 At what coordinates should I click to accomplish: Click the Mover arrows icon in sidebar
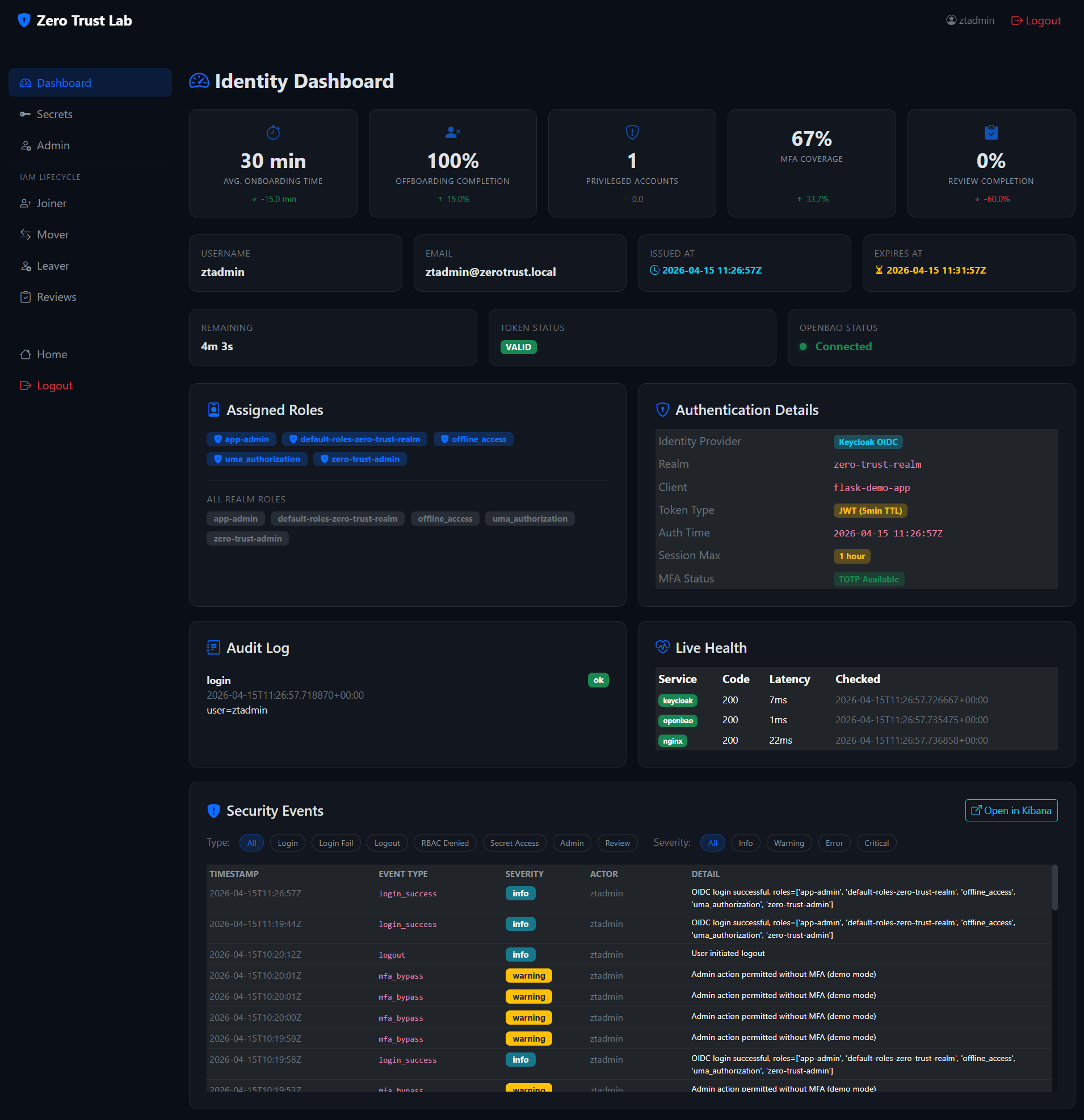(25, 235)
